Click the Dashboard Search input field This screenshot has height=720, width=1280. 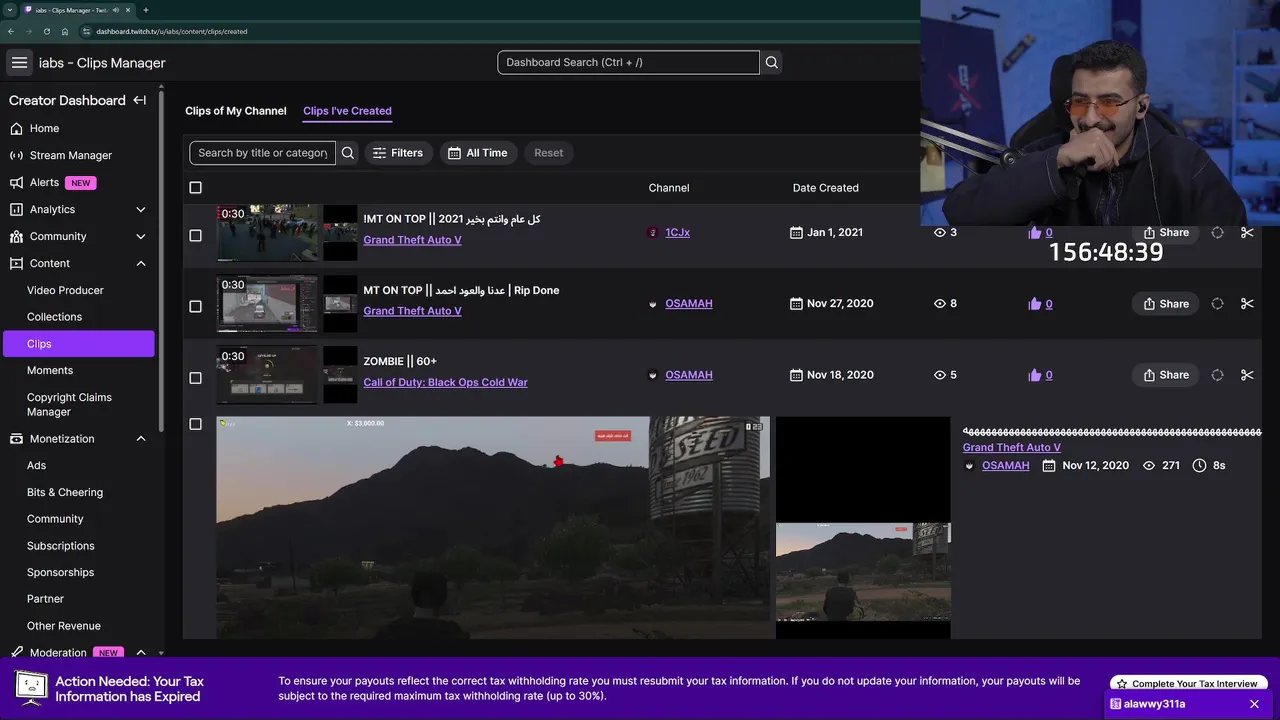628,62
